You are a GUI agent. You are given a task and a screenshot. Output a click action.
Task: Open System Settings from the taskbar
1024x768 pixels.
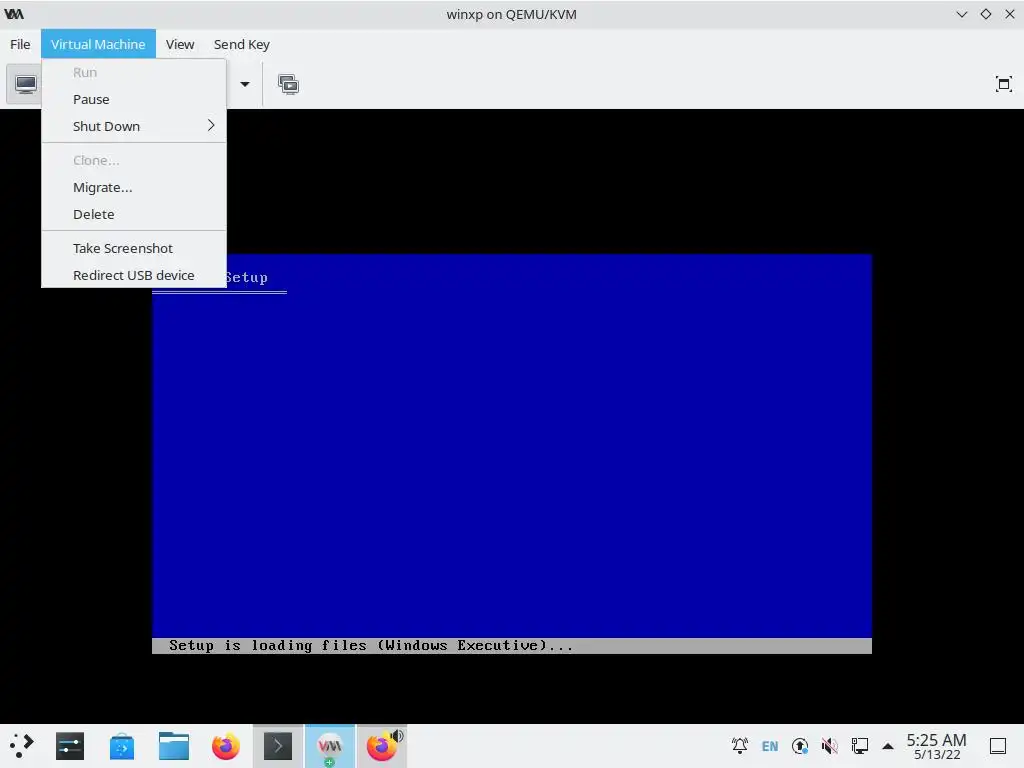point(70,746)
